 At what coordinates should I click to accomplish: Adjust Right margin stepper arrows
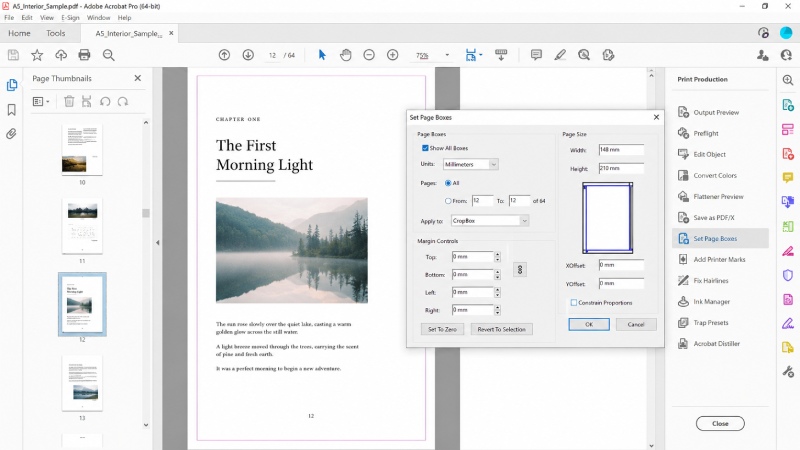pos(497,310)
